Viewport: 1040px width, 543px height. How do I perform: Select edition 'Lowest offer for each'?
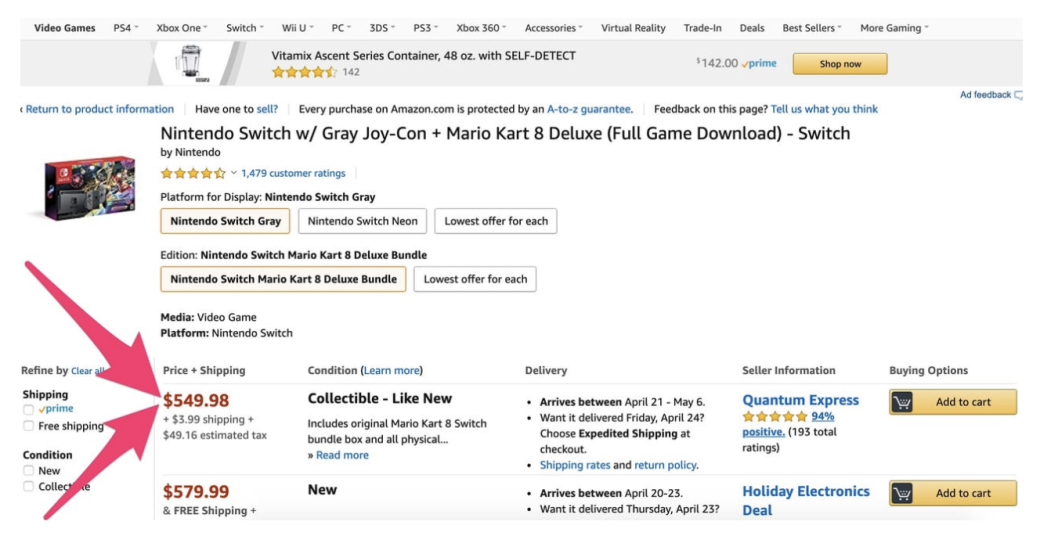click(475, 279)
